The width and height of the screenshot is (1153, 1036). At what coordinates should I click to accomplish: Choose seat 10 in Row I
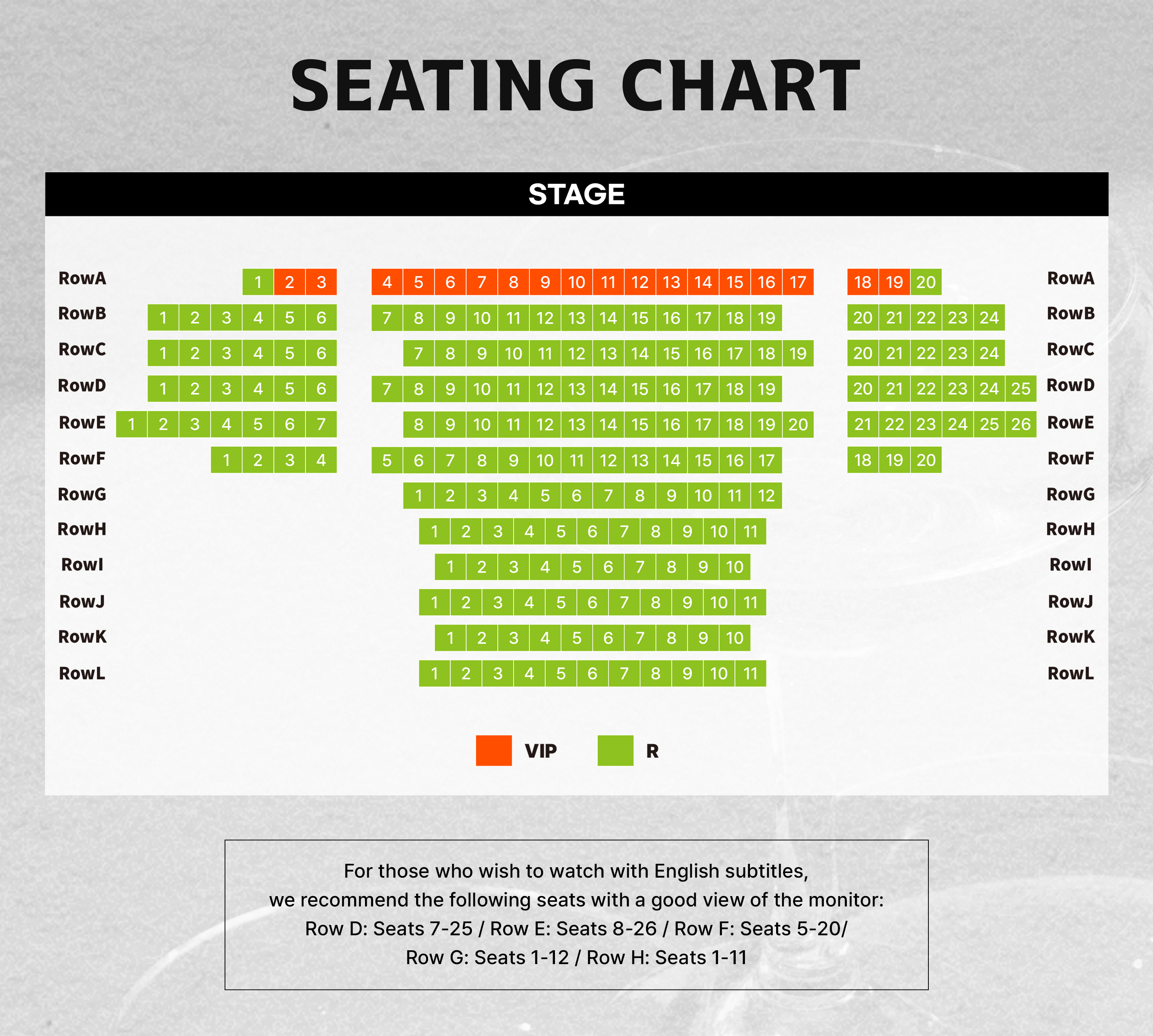tap(735, 566)
